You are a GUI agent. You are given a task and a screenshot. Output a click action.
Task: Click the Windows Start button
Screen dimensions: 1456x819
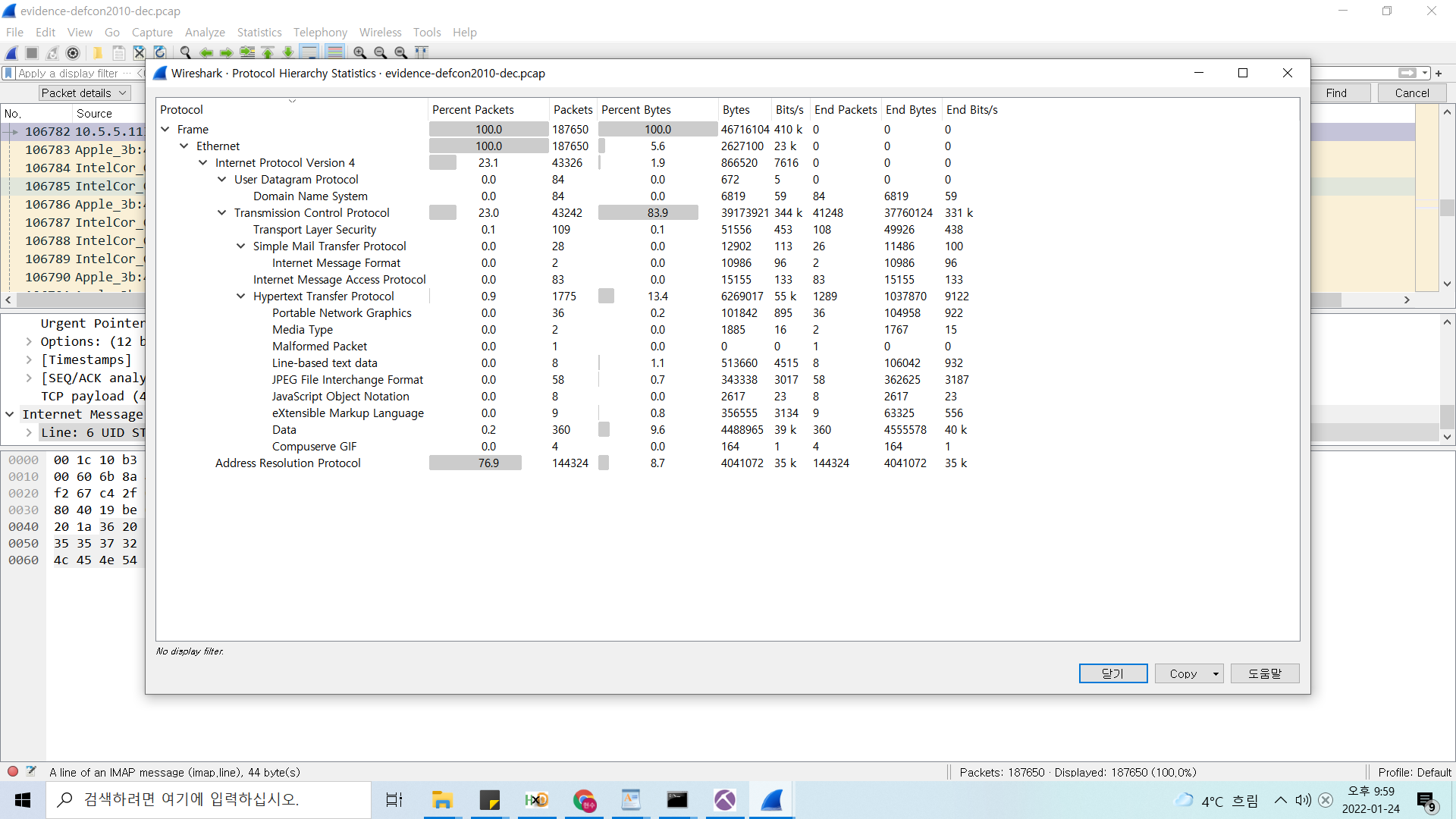coord(23,800)
